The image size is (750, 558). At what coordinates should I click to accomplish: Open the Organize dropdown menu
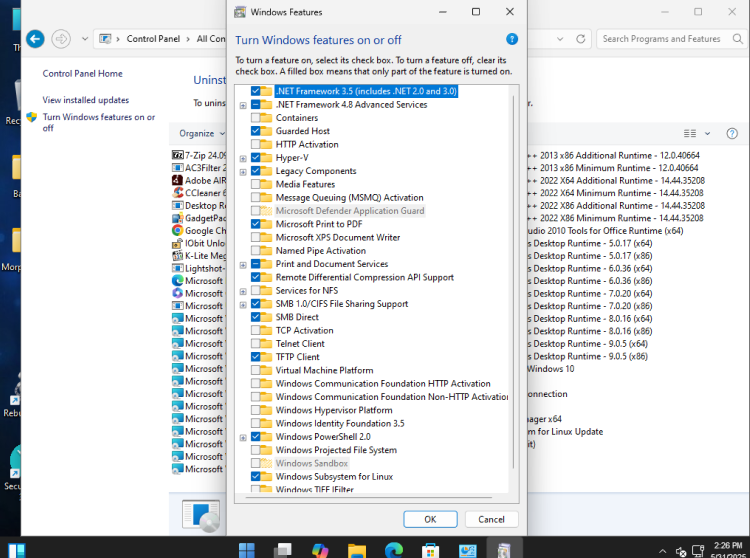click(x=202, y=133)
